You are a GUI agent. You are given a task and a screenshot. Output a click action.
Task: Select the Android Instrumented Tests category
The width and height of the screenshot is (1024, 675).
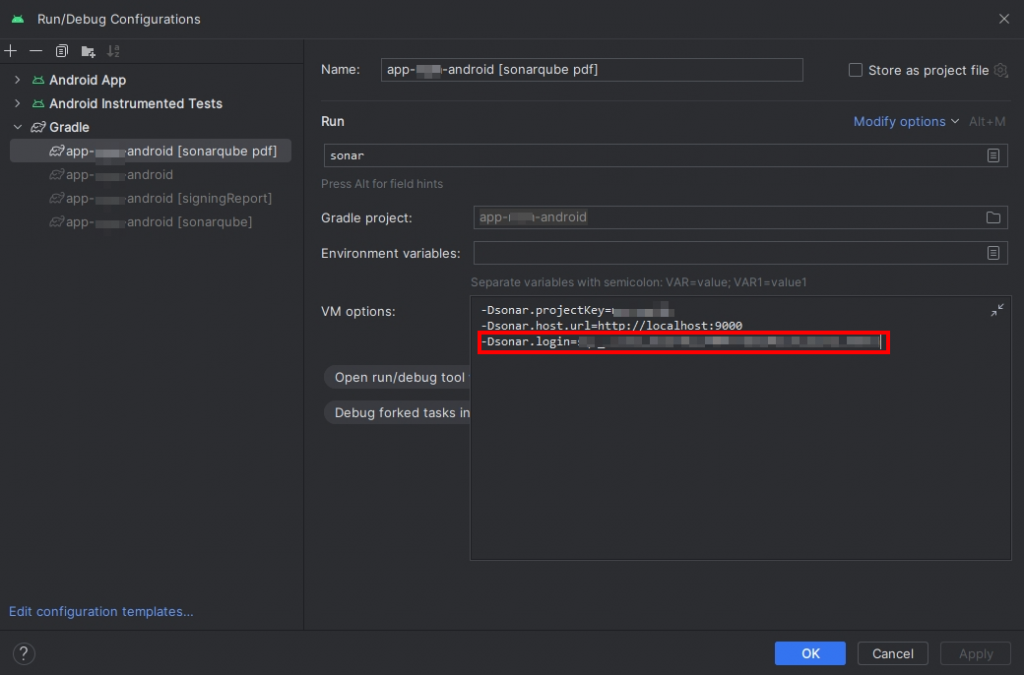click(x=135, y=103)
